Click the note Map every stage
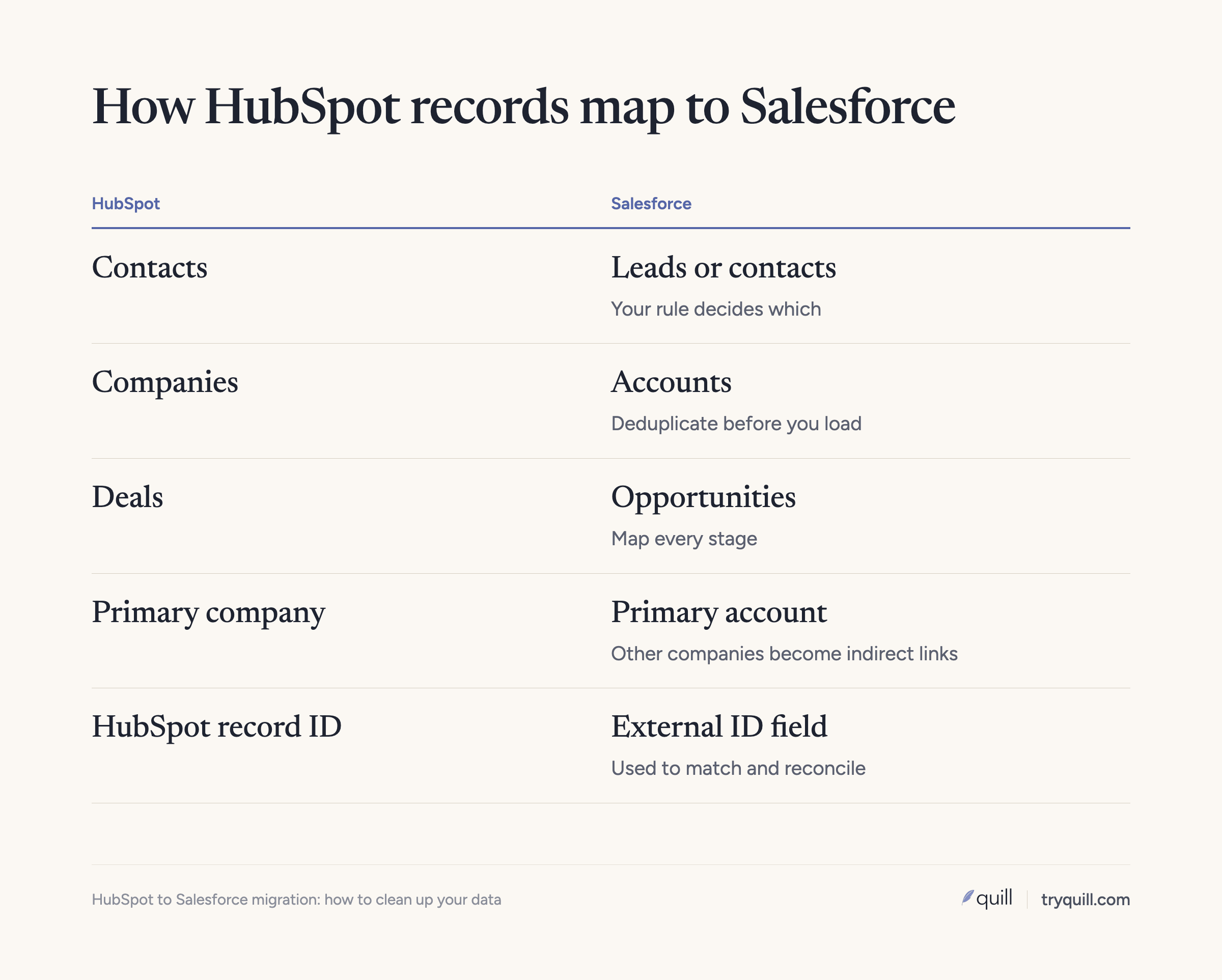This screenshot has height=980, width=1222. [684, 539]
